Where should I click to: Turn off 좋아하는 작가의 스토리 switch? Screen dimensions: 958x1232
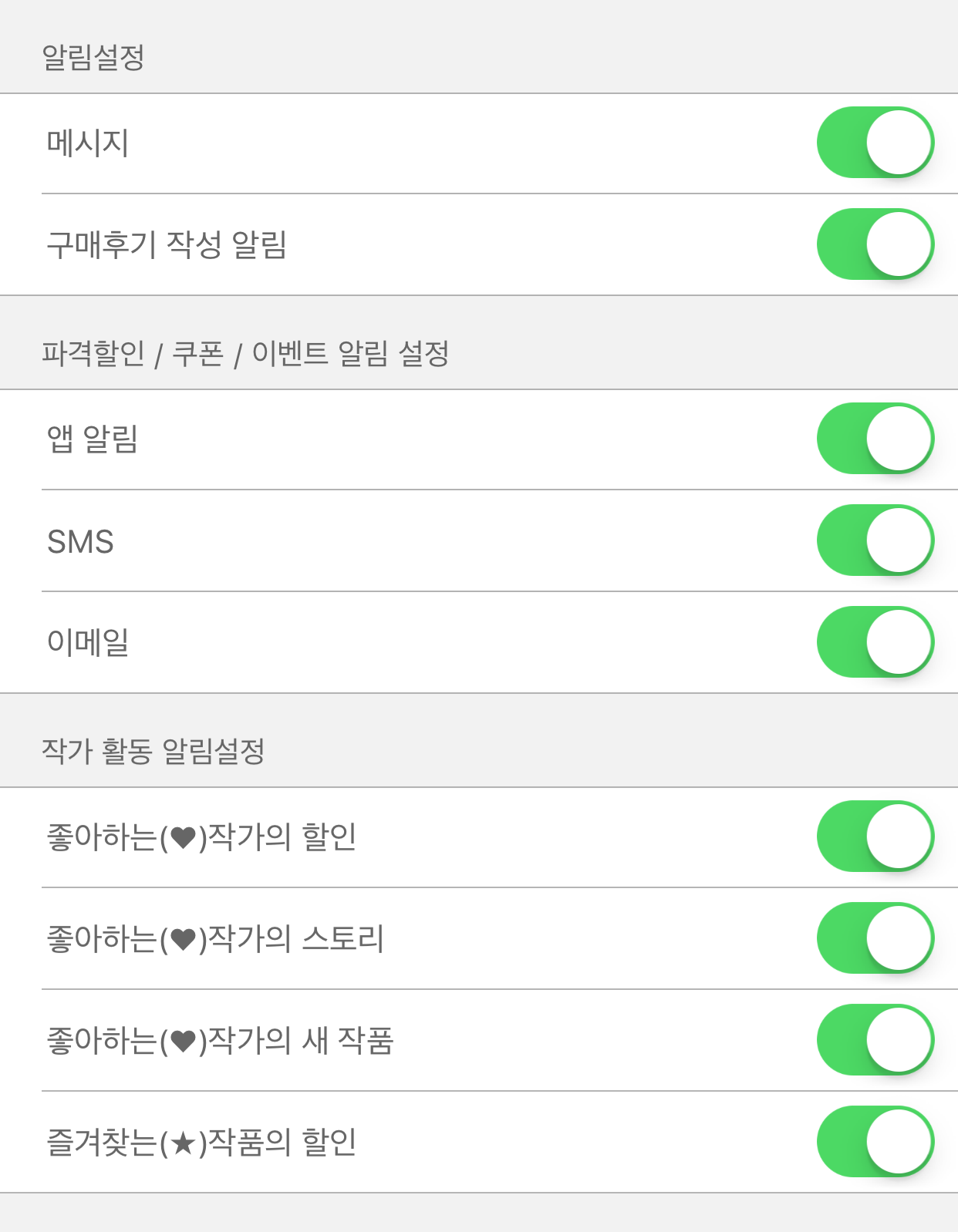click(x=875, y=938)
